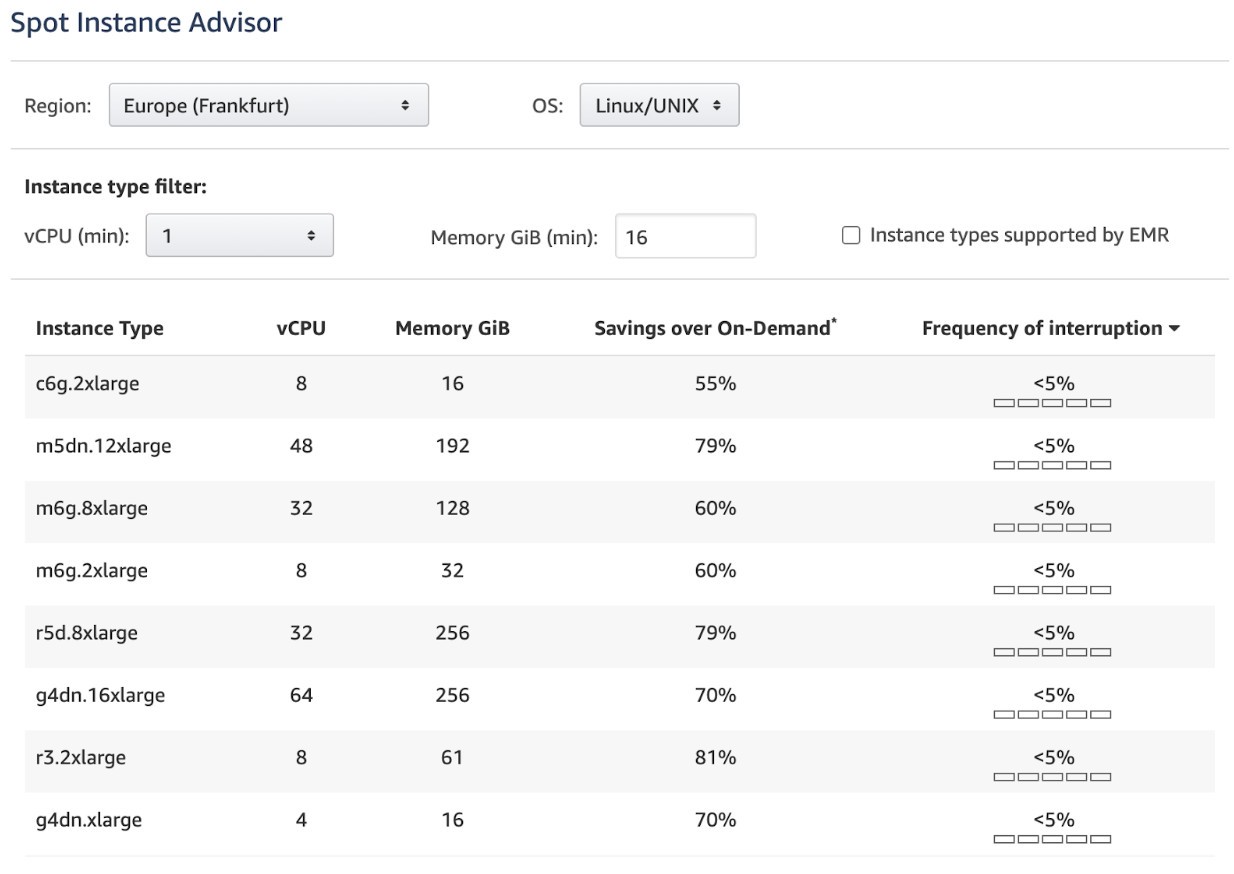Viewport: 1234px width, 874px height.
Task: Select the c6g.2xlarge instance type
Action: tap(87, 384)
